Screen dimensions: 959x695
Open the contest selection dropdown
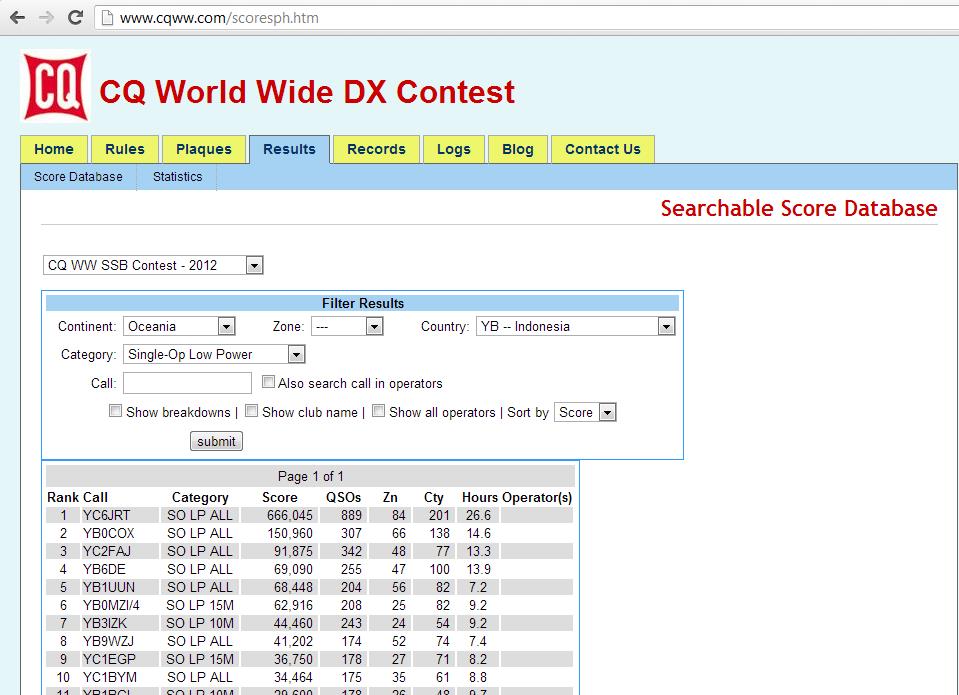(153, 265)
